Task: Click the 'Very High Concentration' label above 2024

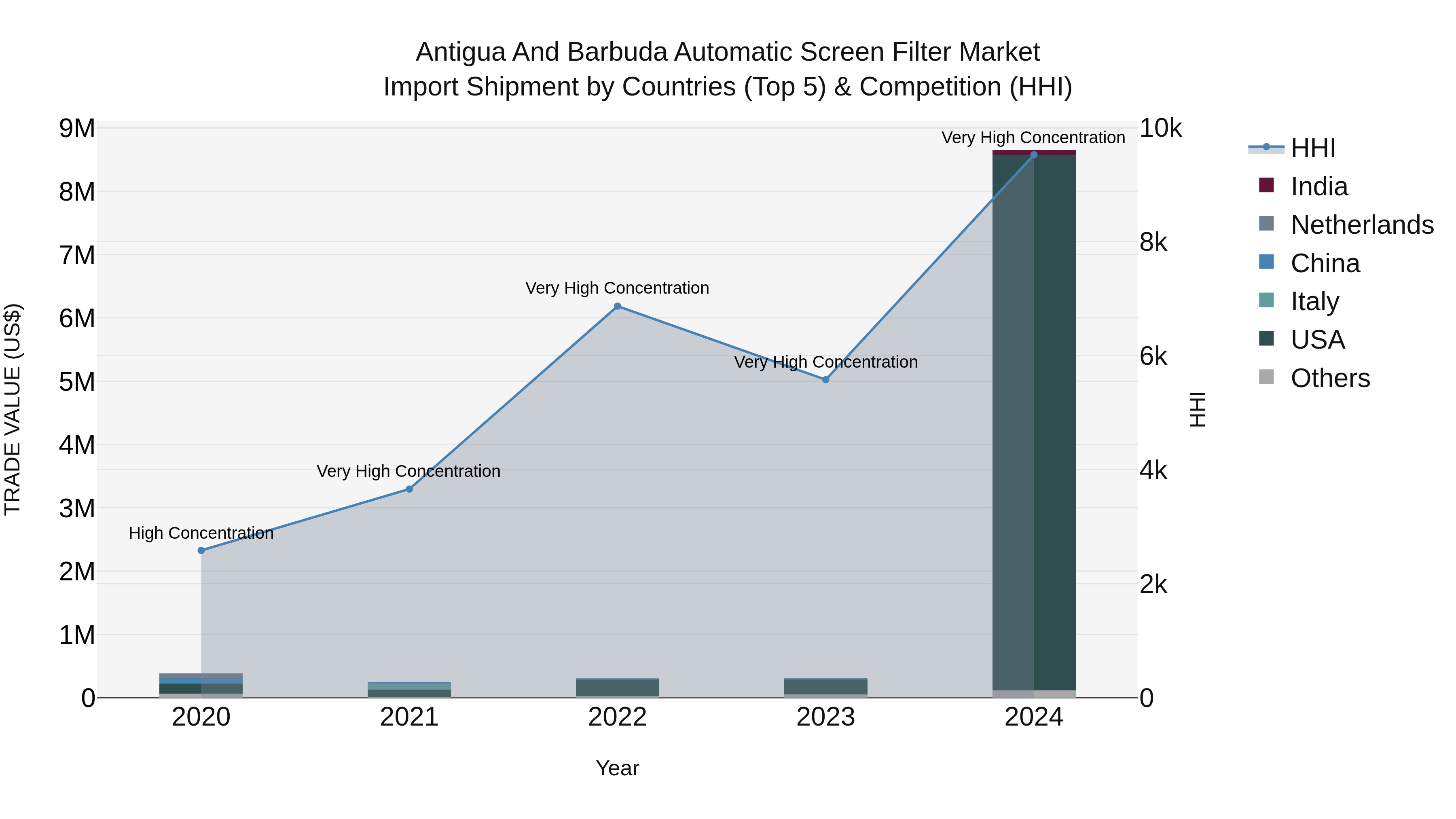Action: [1033, 138]
